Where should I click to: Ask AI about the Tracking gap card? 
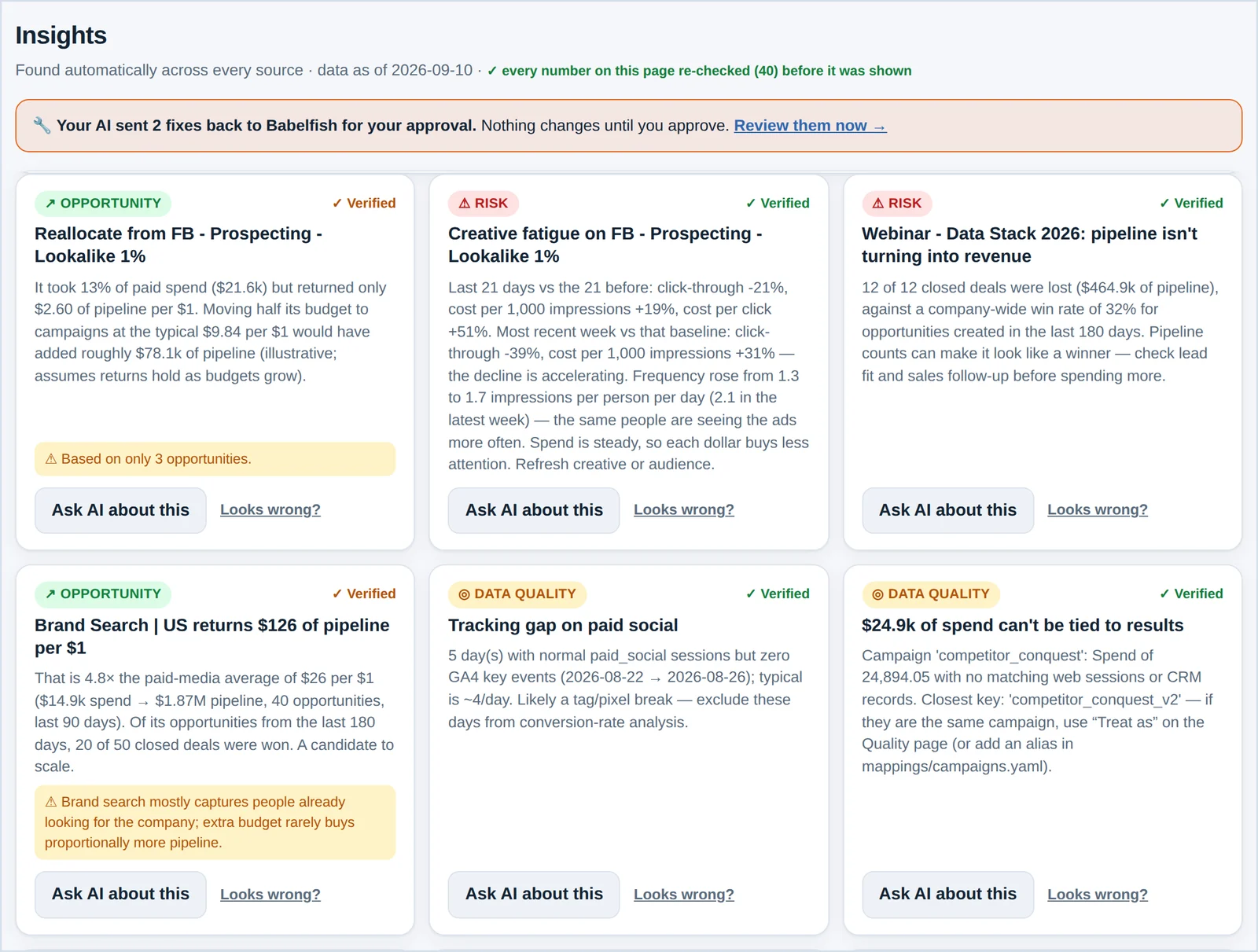[x=534, y=894]
